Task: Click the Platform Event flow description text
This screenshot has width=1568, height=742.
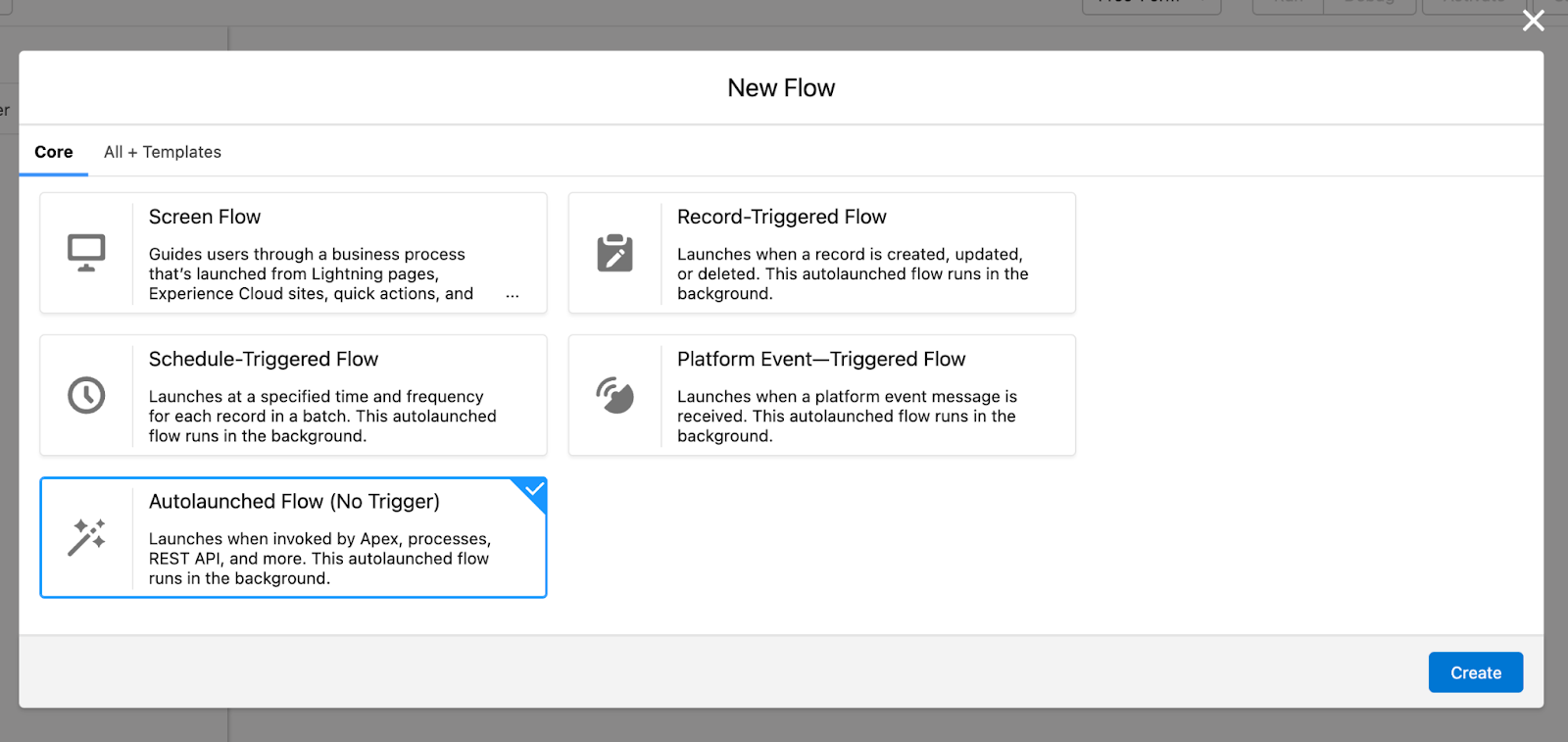Action: pos(847,416)
